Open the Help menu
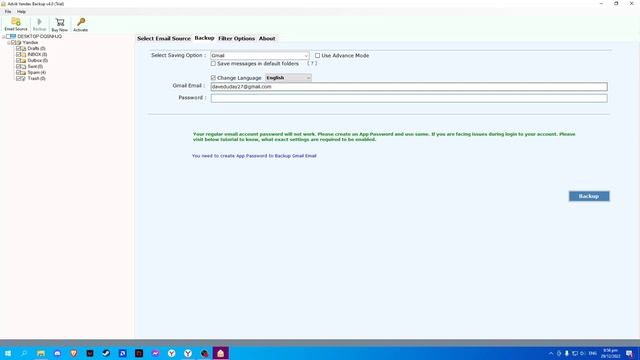This screenshot has height=360, width=640. click(21, 12)
